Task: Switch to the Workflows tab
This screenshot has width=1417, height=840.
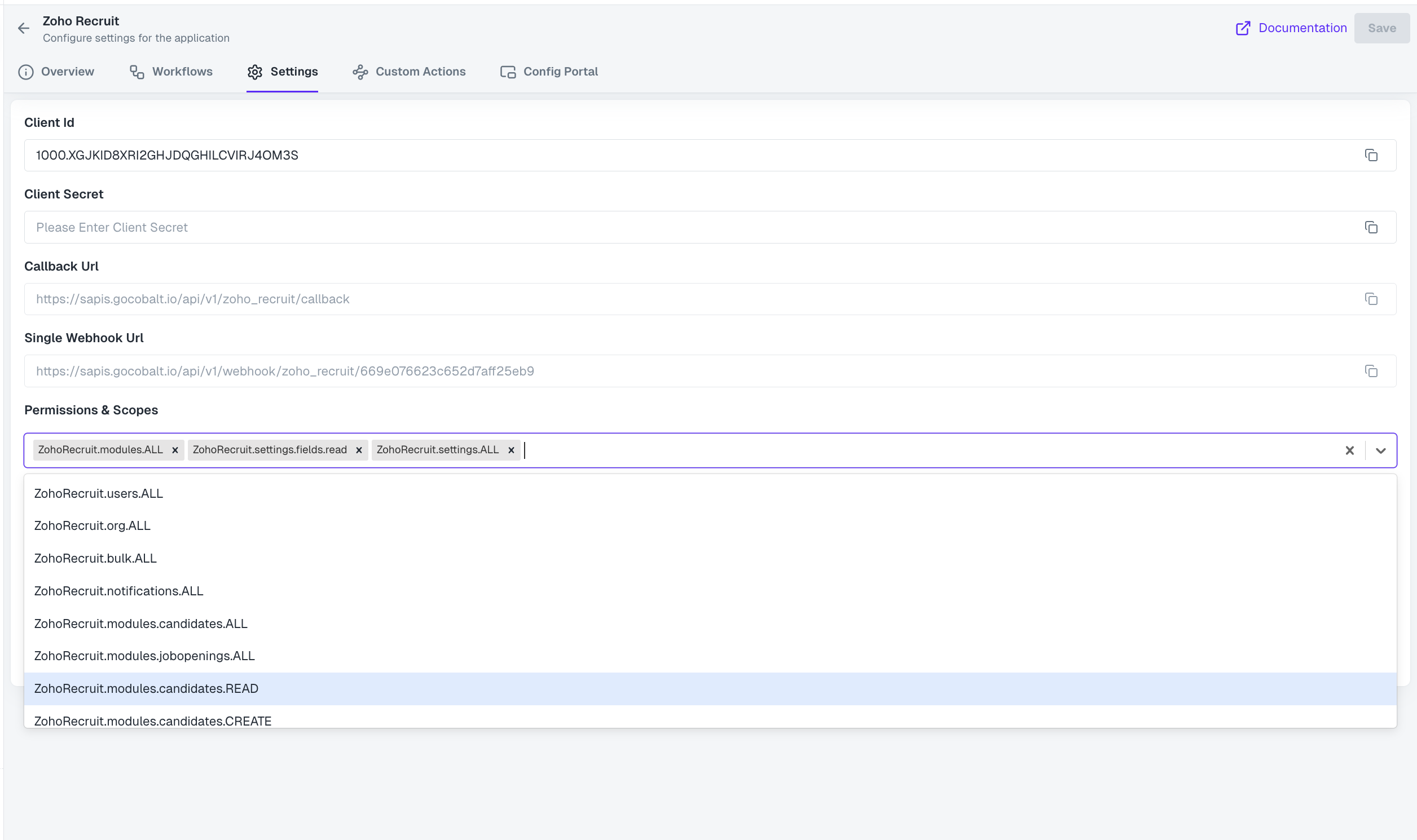Action: pos(170,72)
